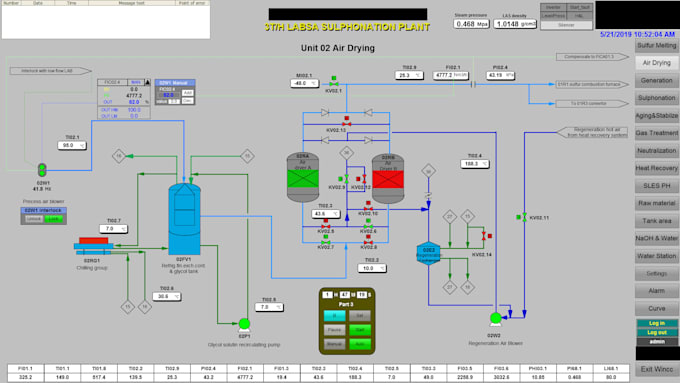Click the Log out button
Viewport: 680px width, 383px height.
click(657, 333)
